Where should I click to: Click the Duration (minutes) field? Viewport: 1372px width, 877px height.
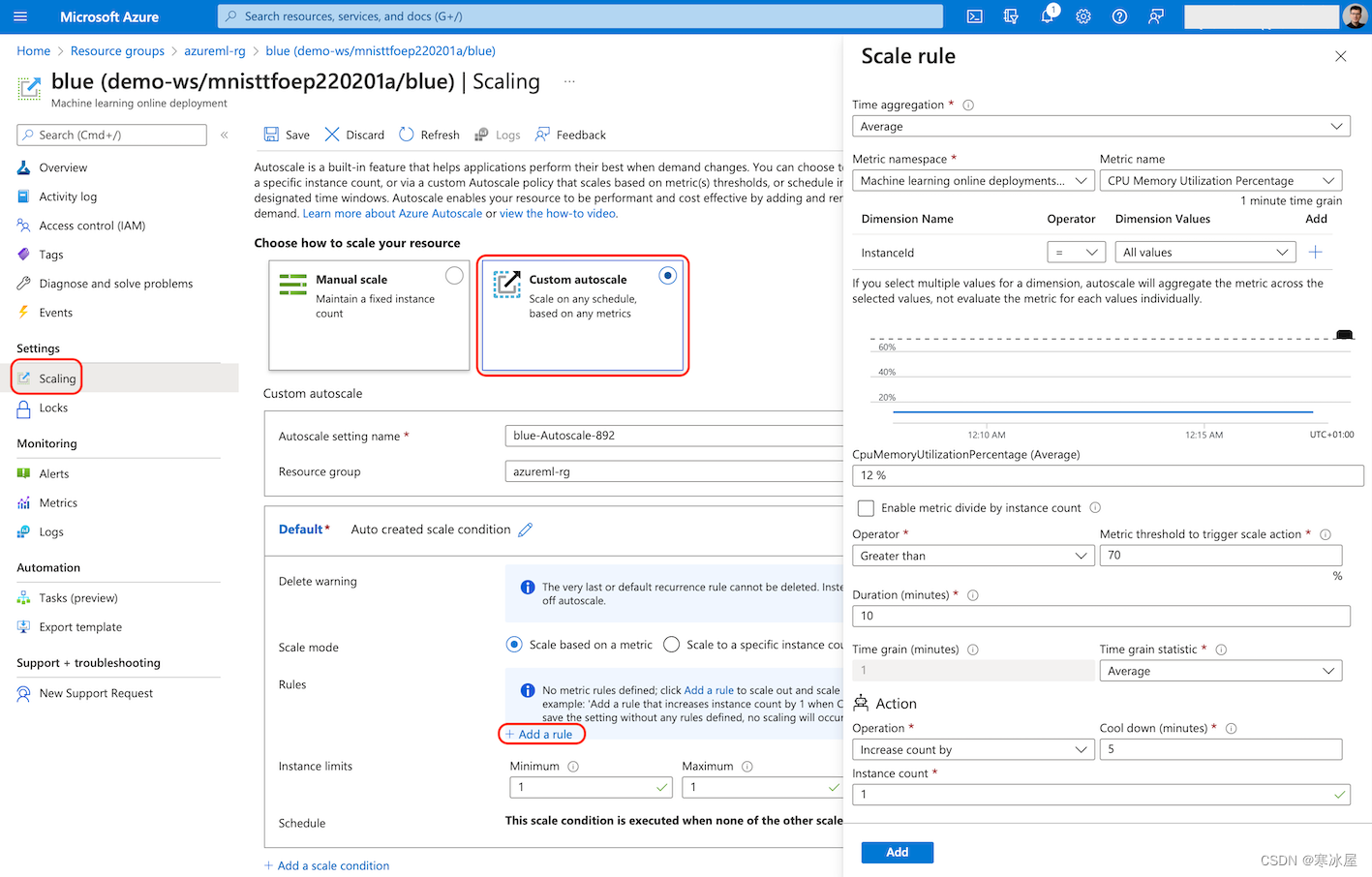coord(1101,616)
